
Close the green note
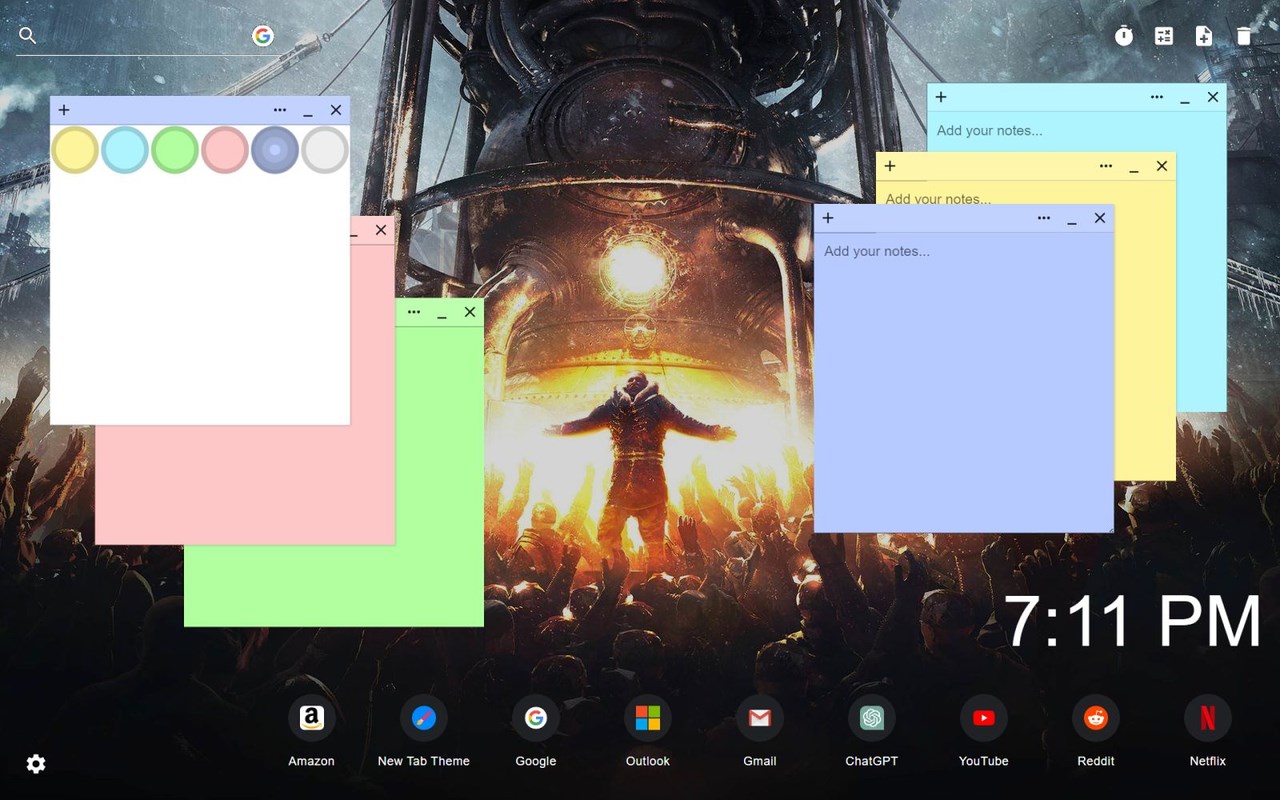470,312
